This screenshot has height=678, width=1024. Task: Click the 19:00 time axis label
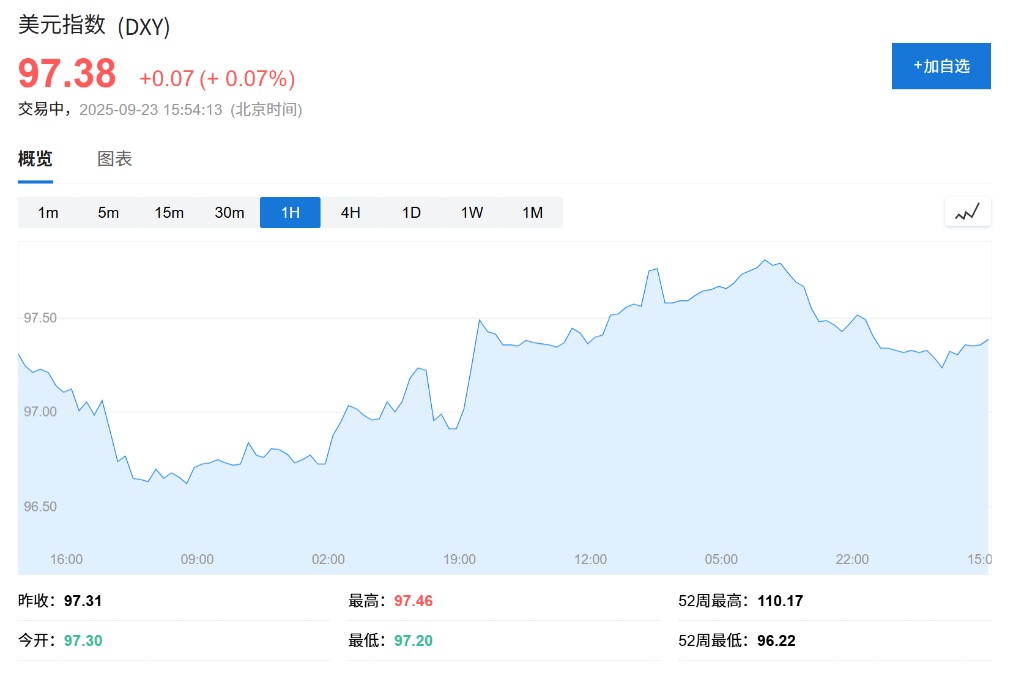tap(459, 559)
